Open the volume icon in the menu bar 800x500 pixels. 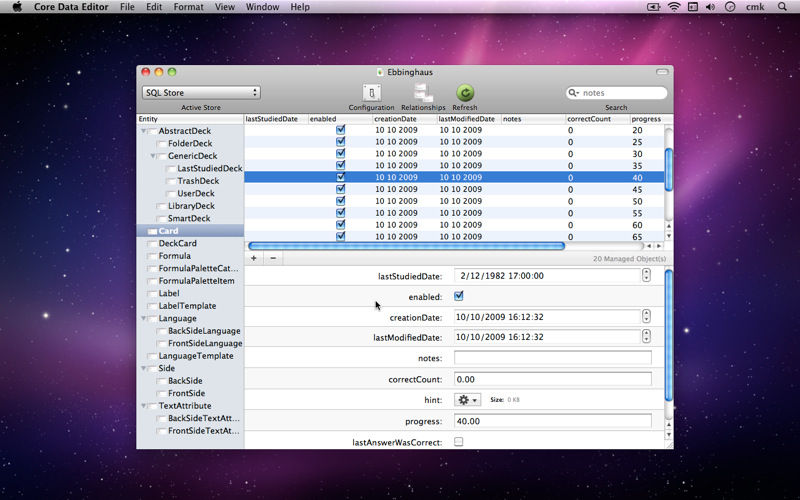pos(710,7)
